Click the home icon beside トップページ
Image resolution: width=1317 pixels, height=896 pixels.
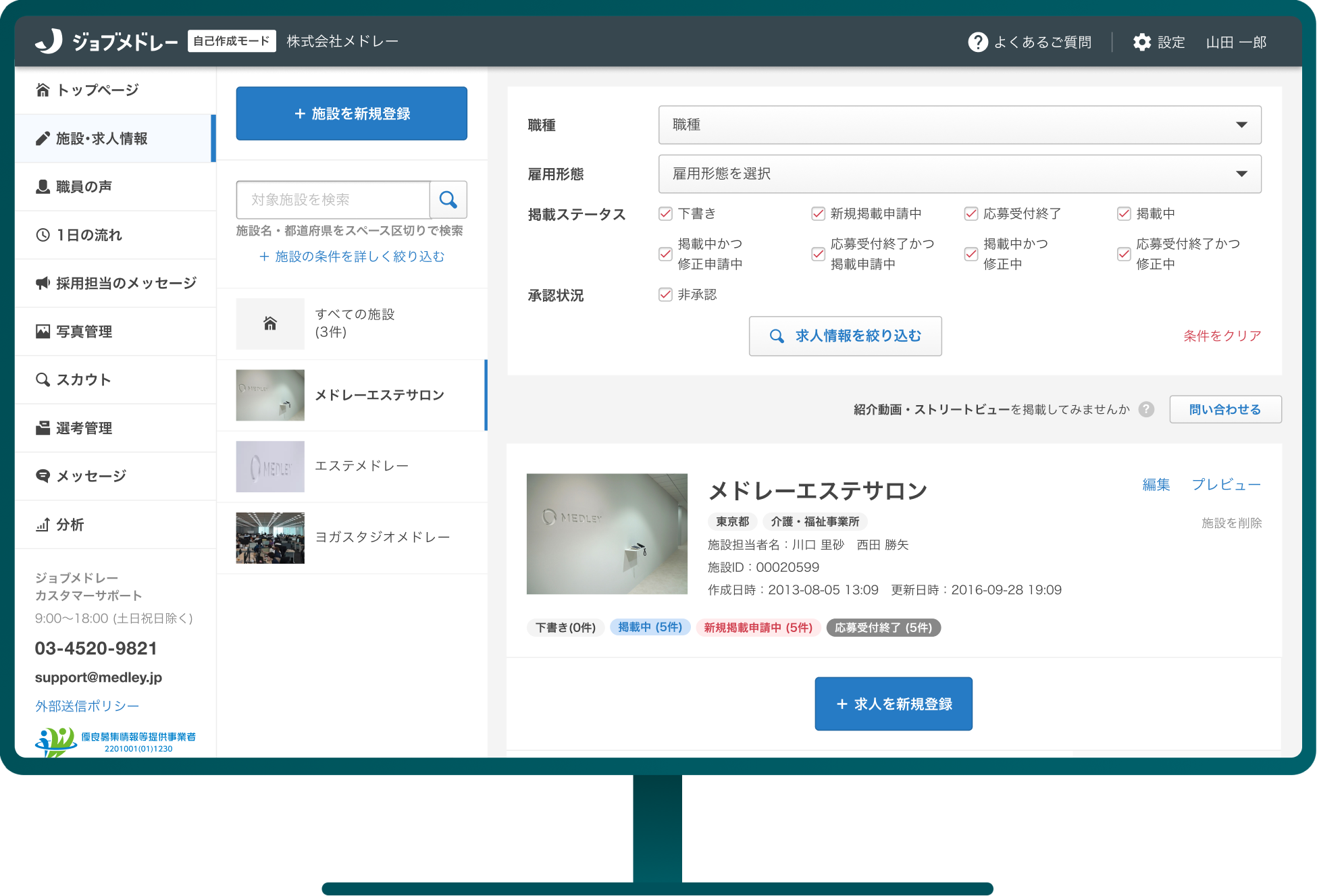pos(43,90)
